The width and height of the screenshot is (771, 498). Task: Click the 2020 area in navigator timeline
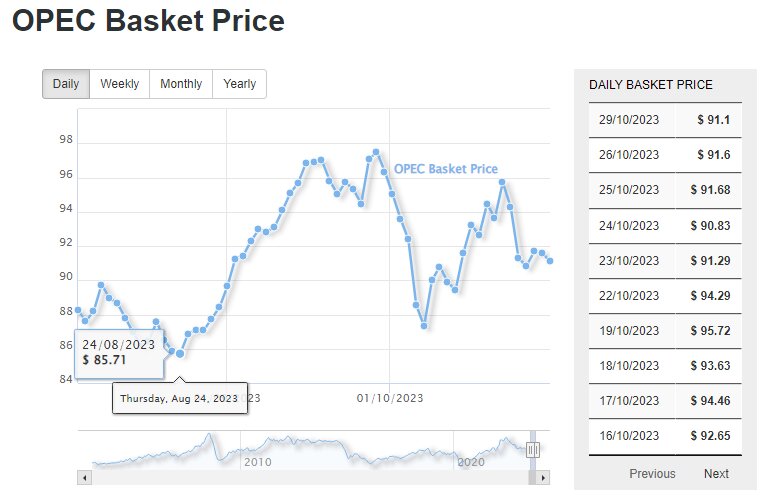tap(471, 462)
